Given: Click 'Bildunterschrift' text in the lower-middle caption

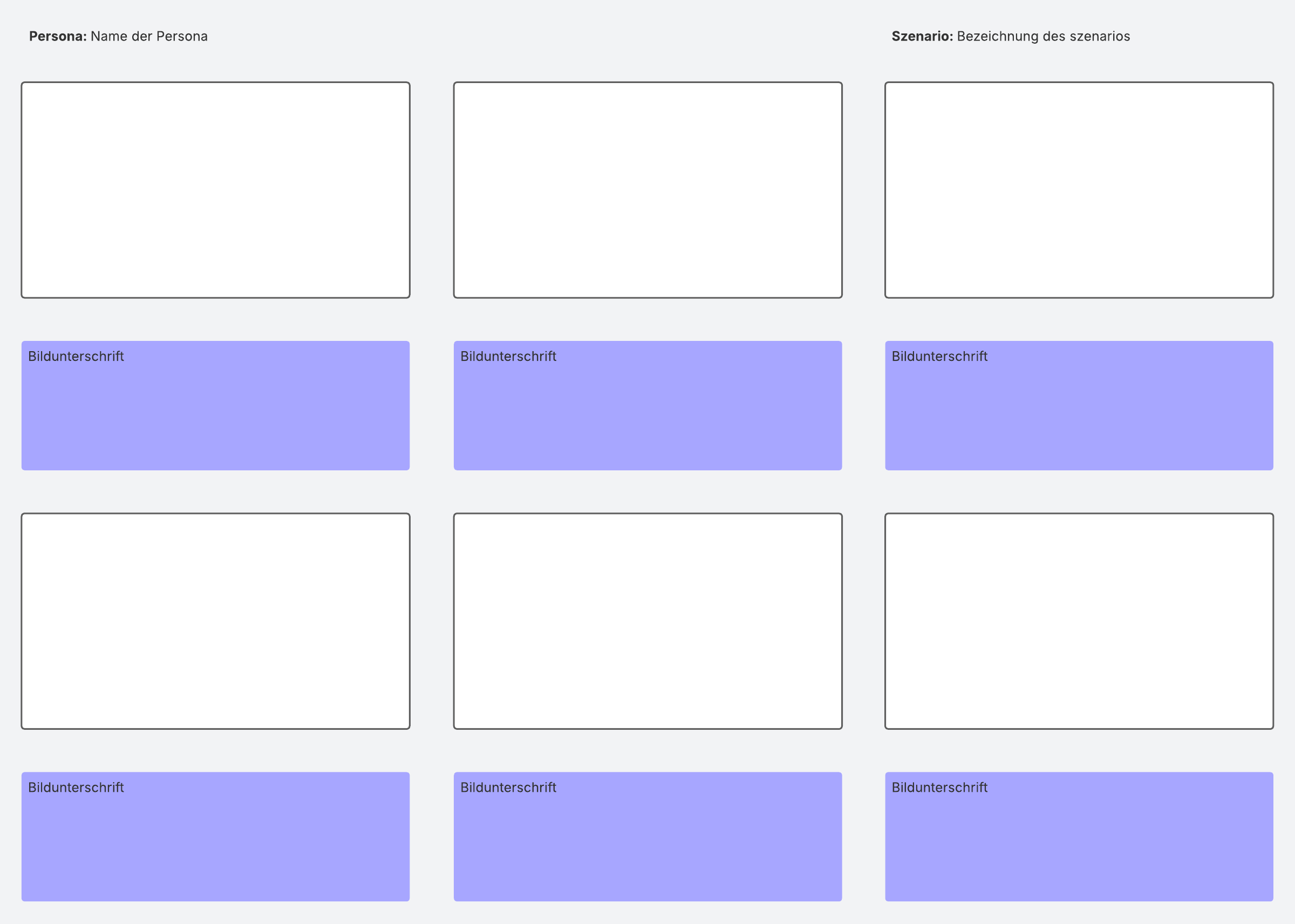Looking at the screenshot, I should (x=508, y=788).
